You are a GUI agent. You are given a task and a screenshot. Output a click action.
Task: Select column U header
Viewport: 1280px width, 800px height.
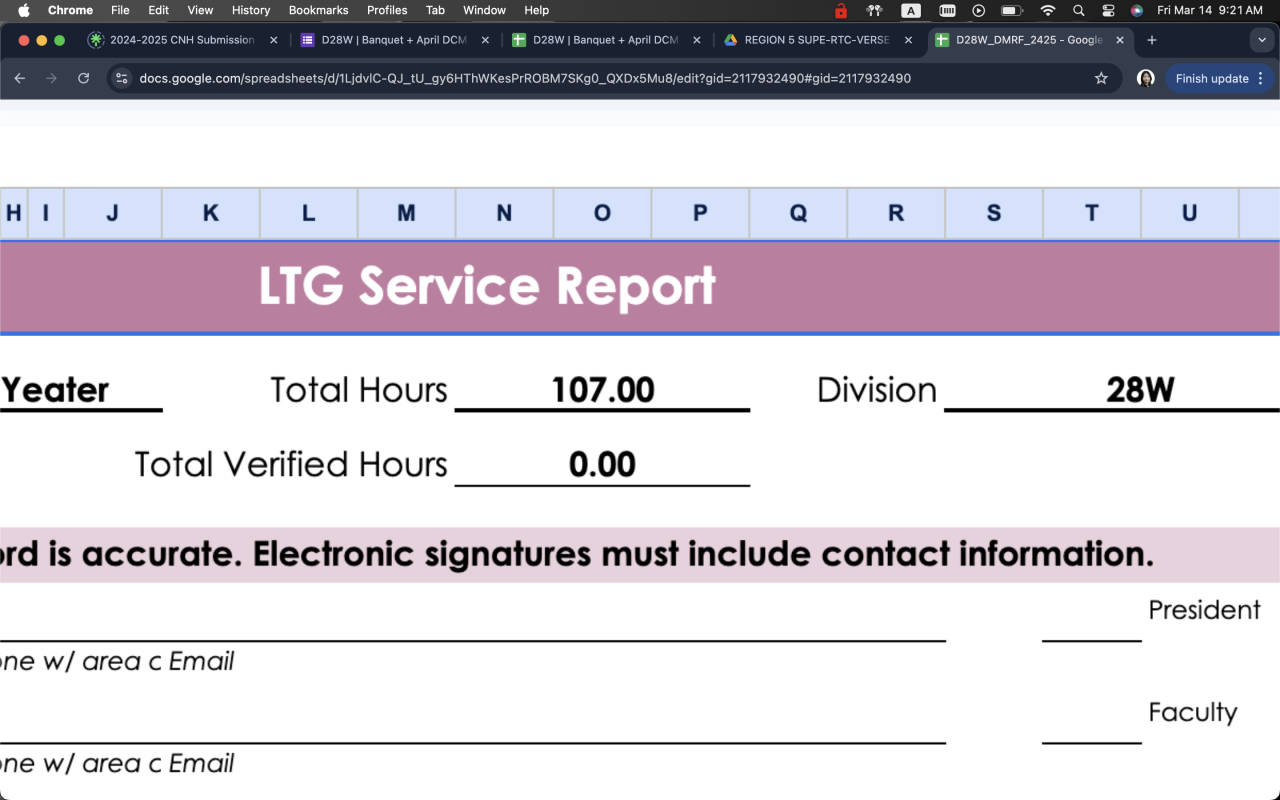click(x=1190, y=213)
